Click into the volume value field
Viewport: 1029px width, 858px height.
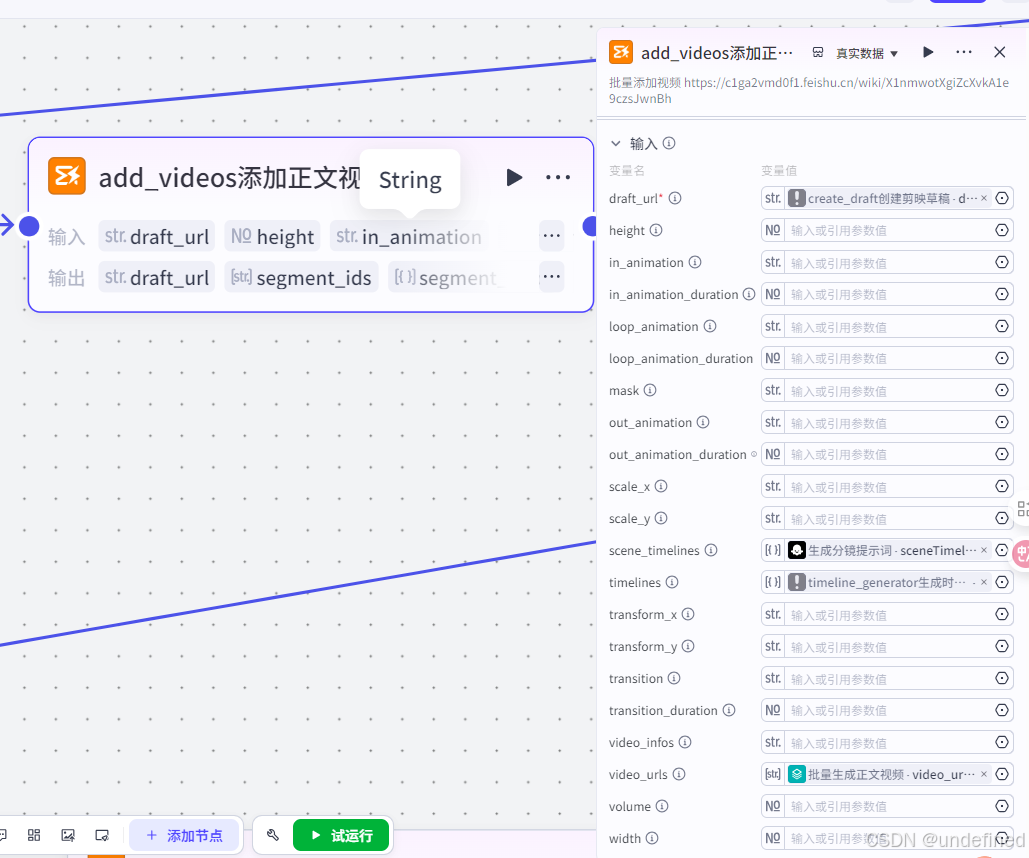[x=888, y=807]
